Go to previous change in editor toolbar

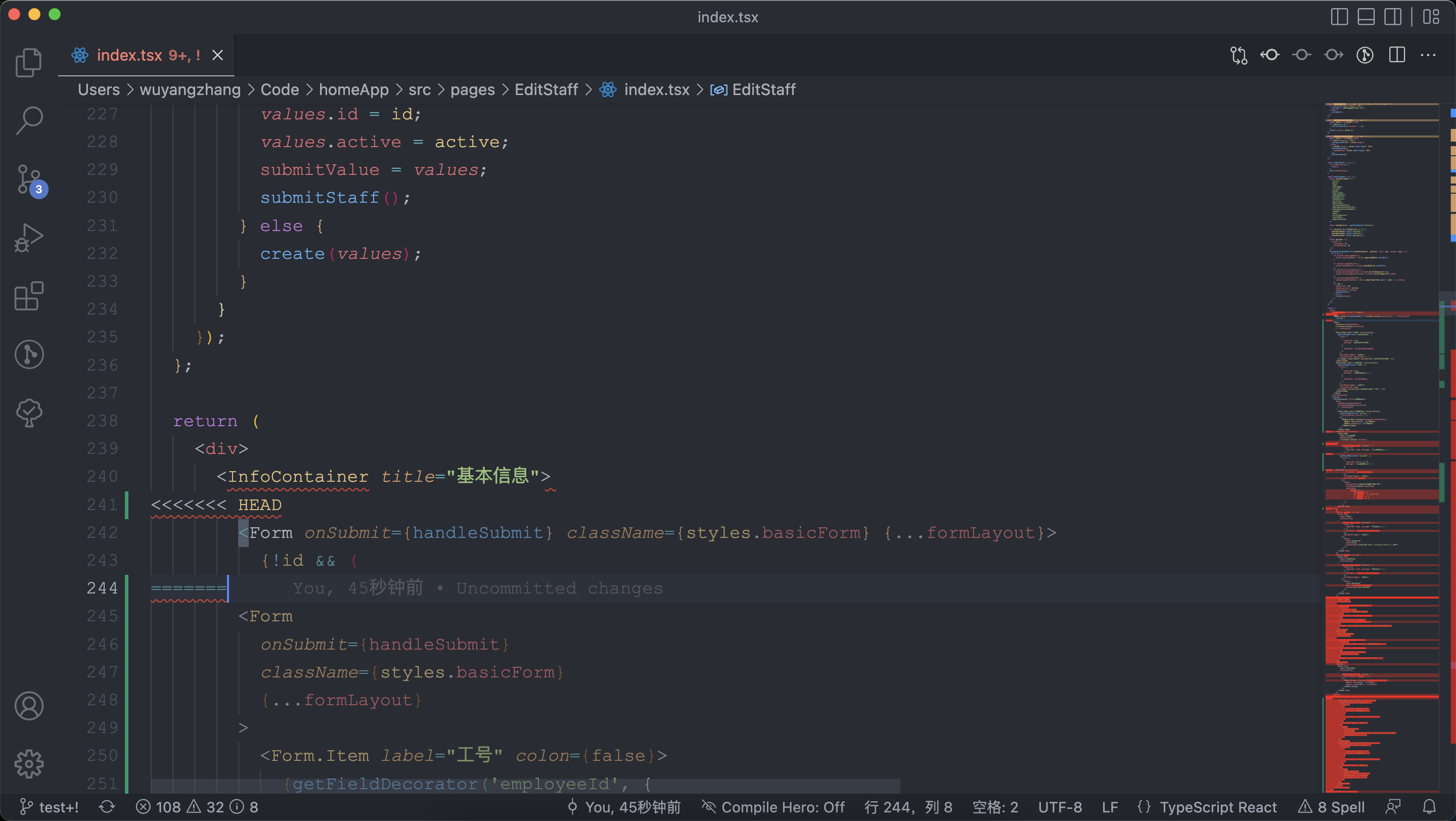(x=1269, y=55)
